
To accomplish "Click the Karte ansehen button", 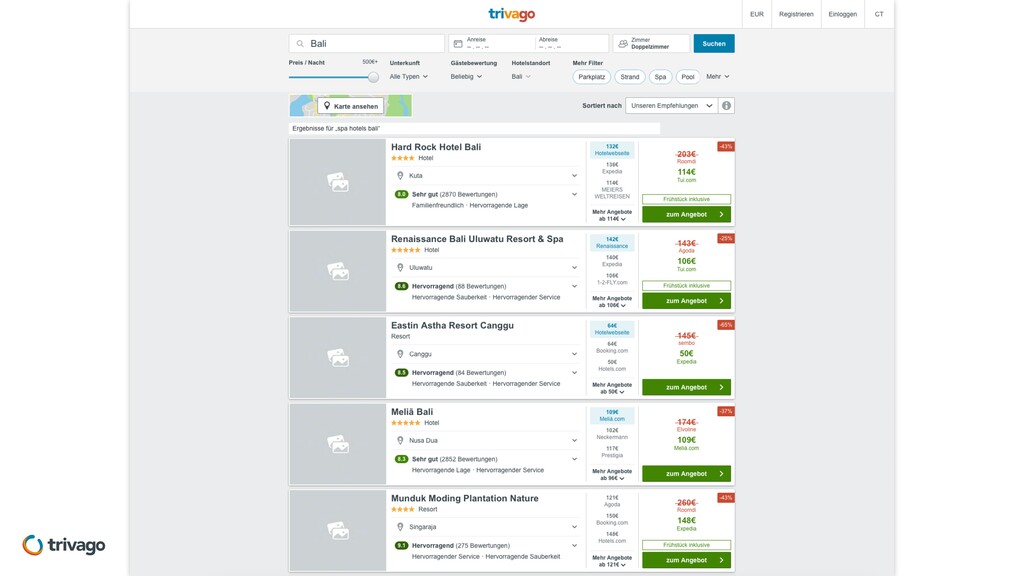I will coord(351,106).
